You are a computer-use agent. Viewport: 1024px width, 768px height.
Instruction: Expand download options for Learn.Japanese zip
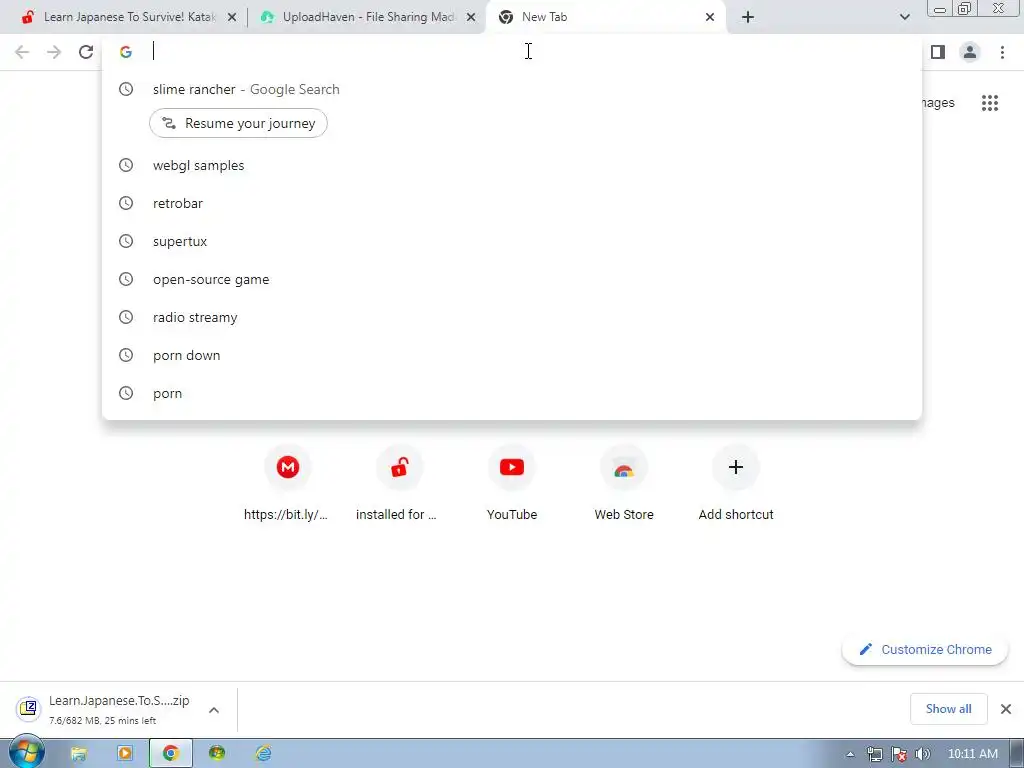point(214,710)
